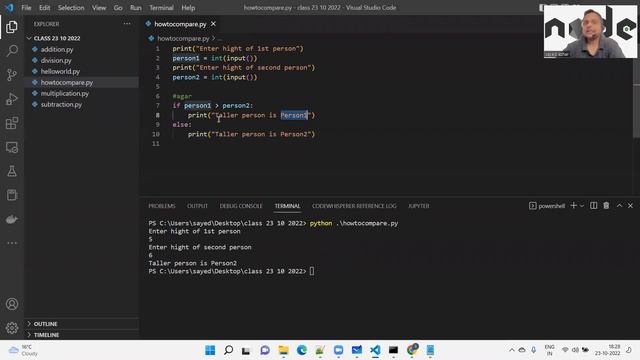Switch to the Jupyter panel tab
Viewport: 640px width, 360px height.
pyautogui.click(x=419, y=206)
